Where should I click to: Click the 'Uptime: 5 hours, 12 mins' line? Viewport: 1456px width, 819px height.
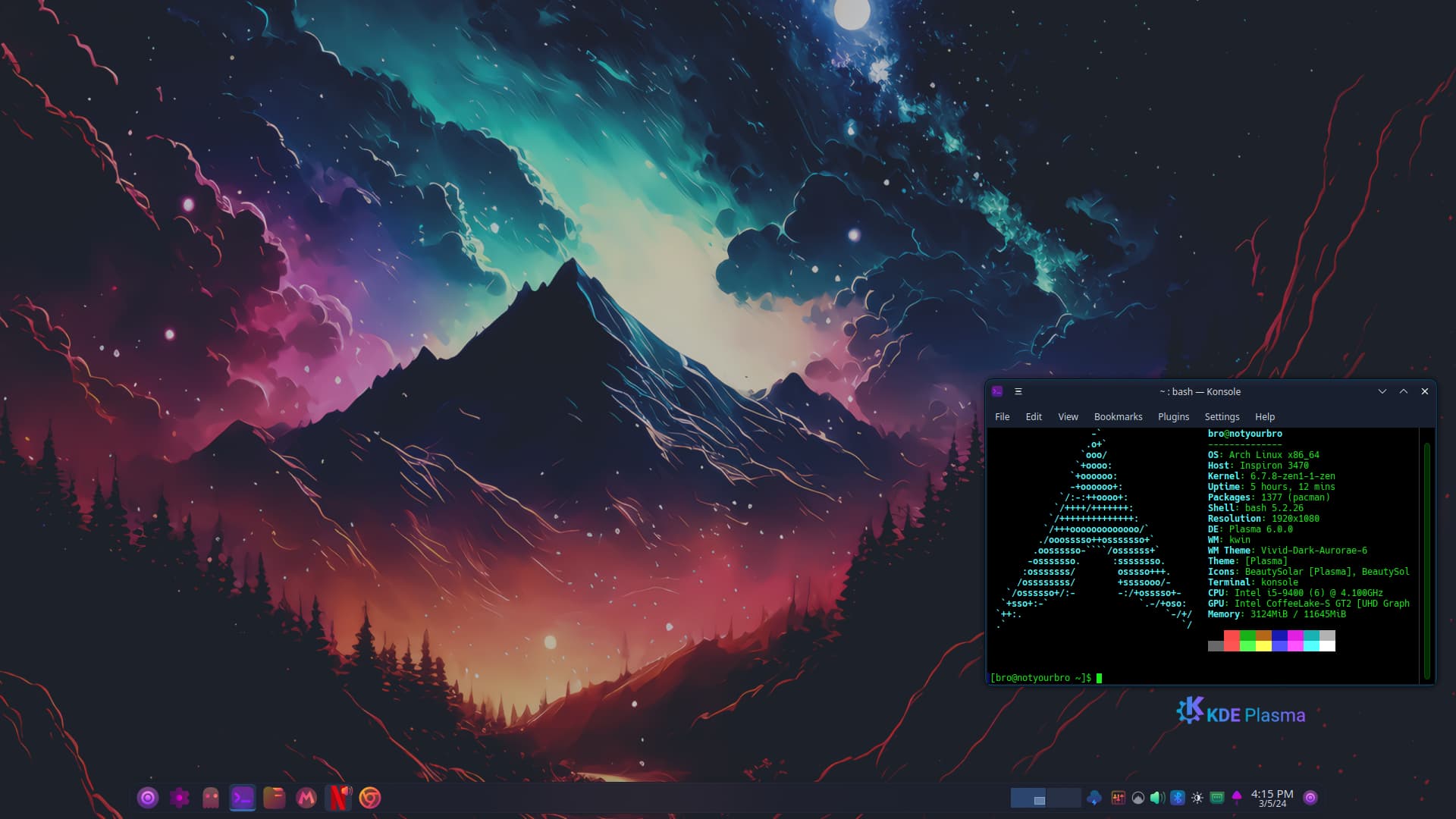click(x=1271, y=487)
